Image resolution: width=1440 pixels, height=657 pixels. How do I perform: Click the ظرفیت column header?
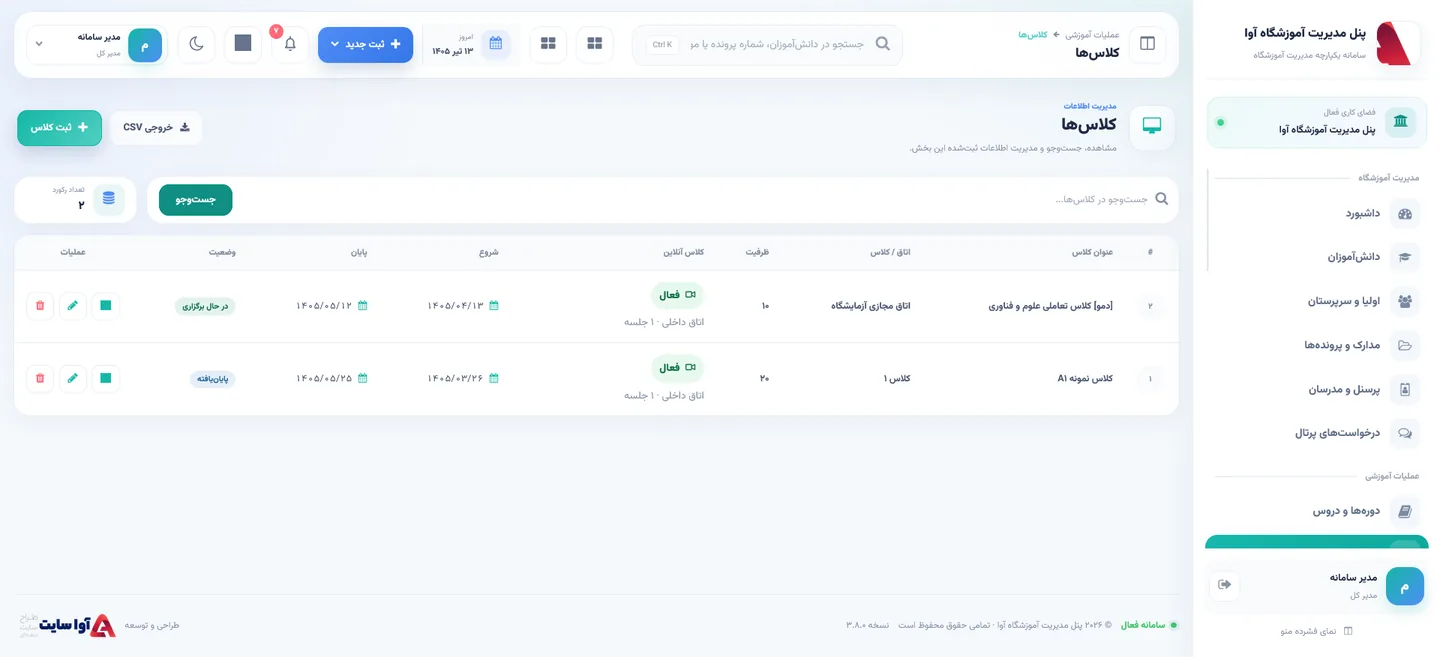(757, 252)
